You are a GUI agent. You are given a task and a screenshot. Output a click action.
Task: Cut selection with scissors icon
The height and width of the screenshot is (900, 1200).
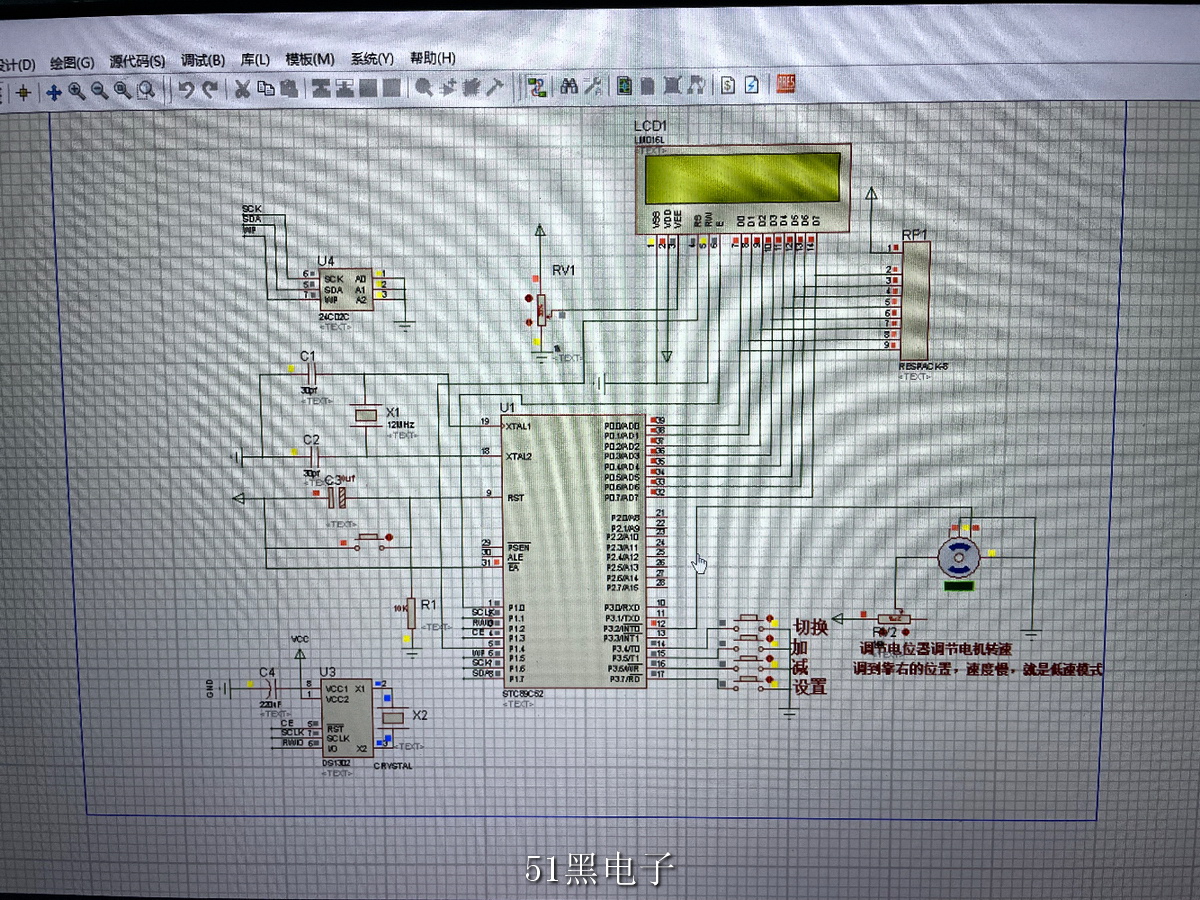coord(242,88)
